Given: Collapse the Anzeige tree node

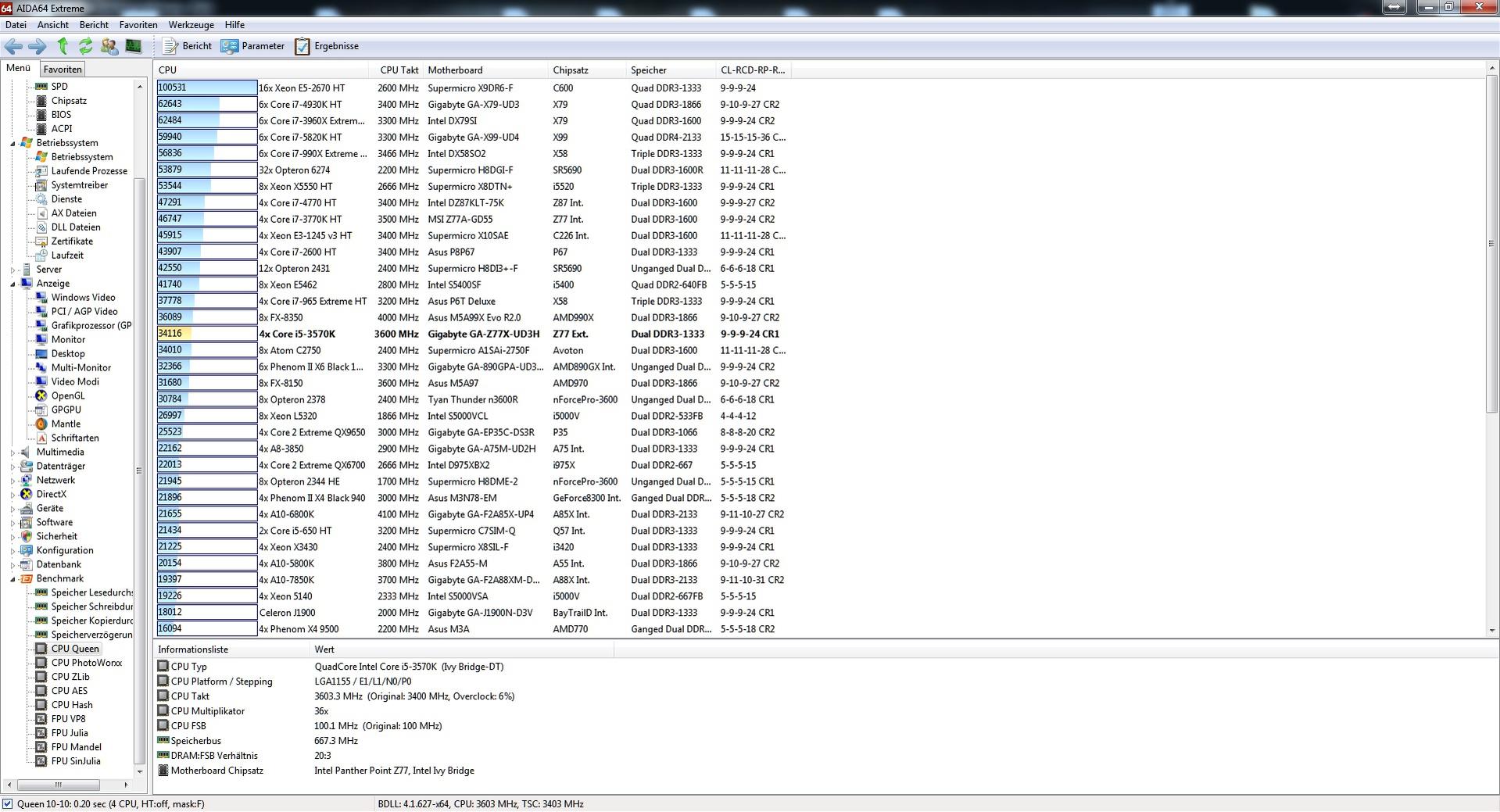Looking at the screenshot, I should [x=13, y=284].
